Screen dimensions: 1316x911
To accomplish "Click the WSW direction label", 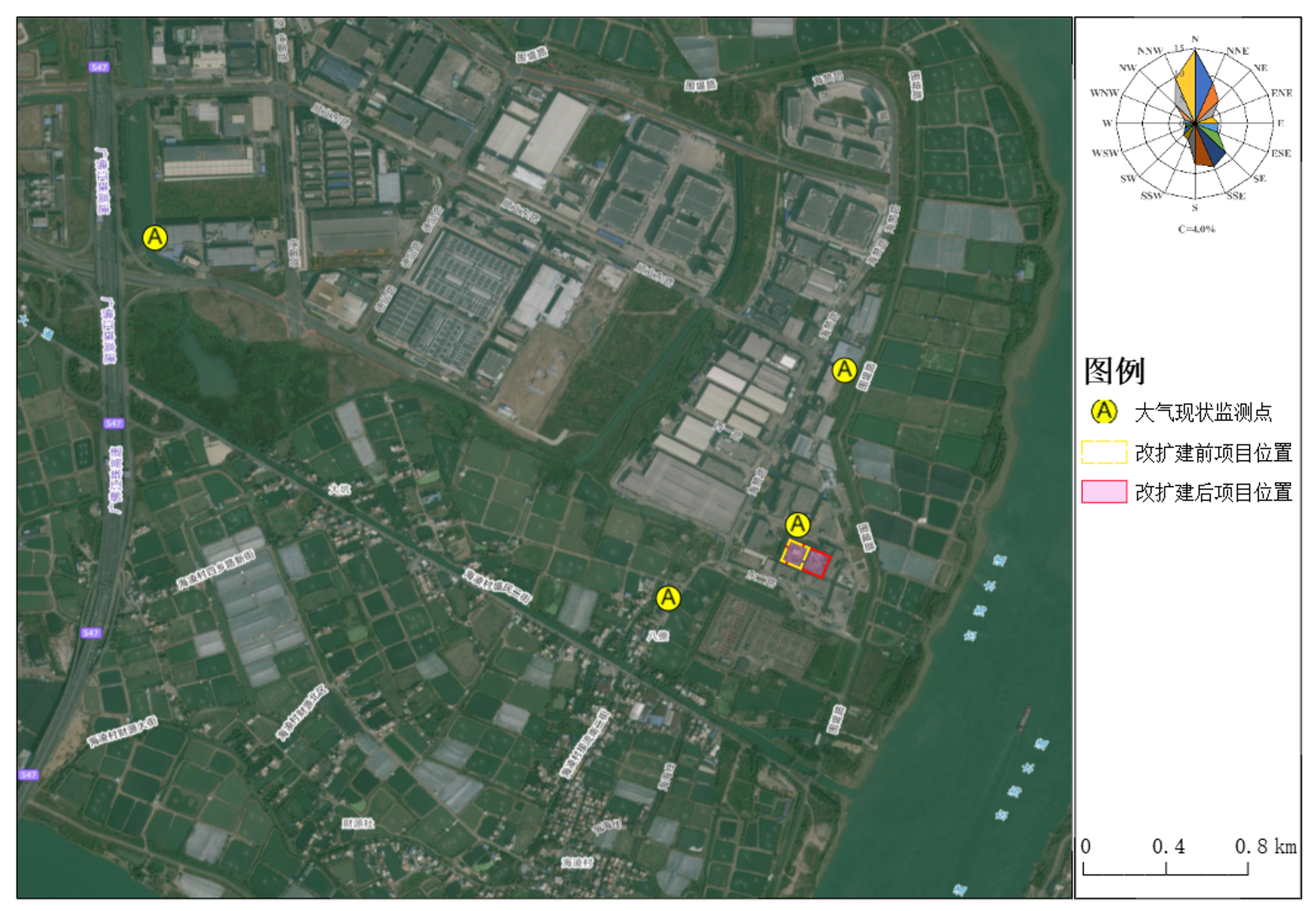I will click(x=1105, y=153).
